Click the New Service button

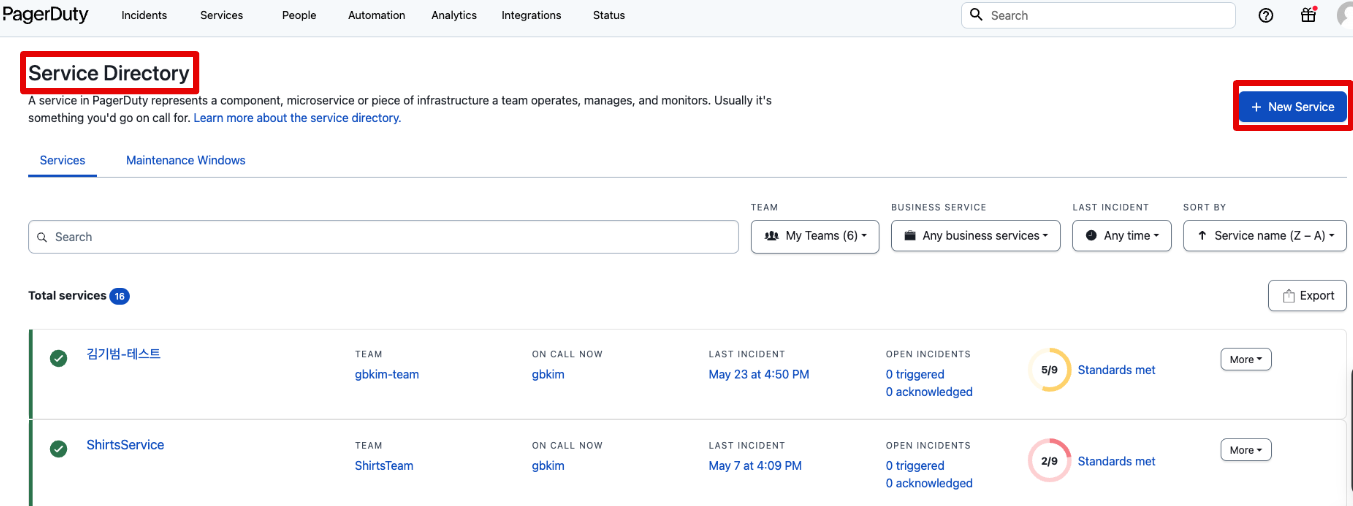[x=1293, y=107]
